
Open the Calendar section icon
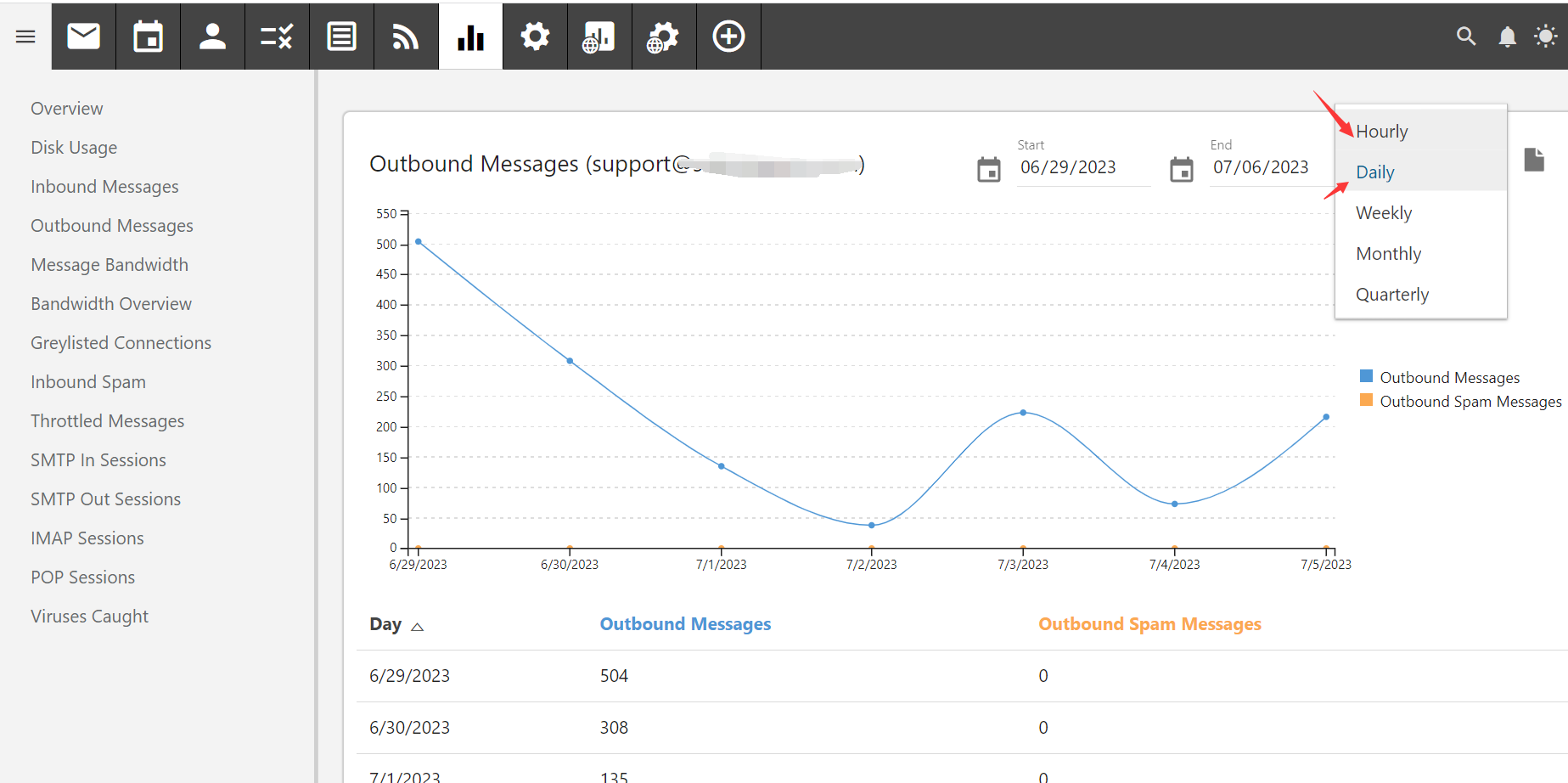tap(148, 37)
